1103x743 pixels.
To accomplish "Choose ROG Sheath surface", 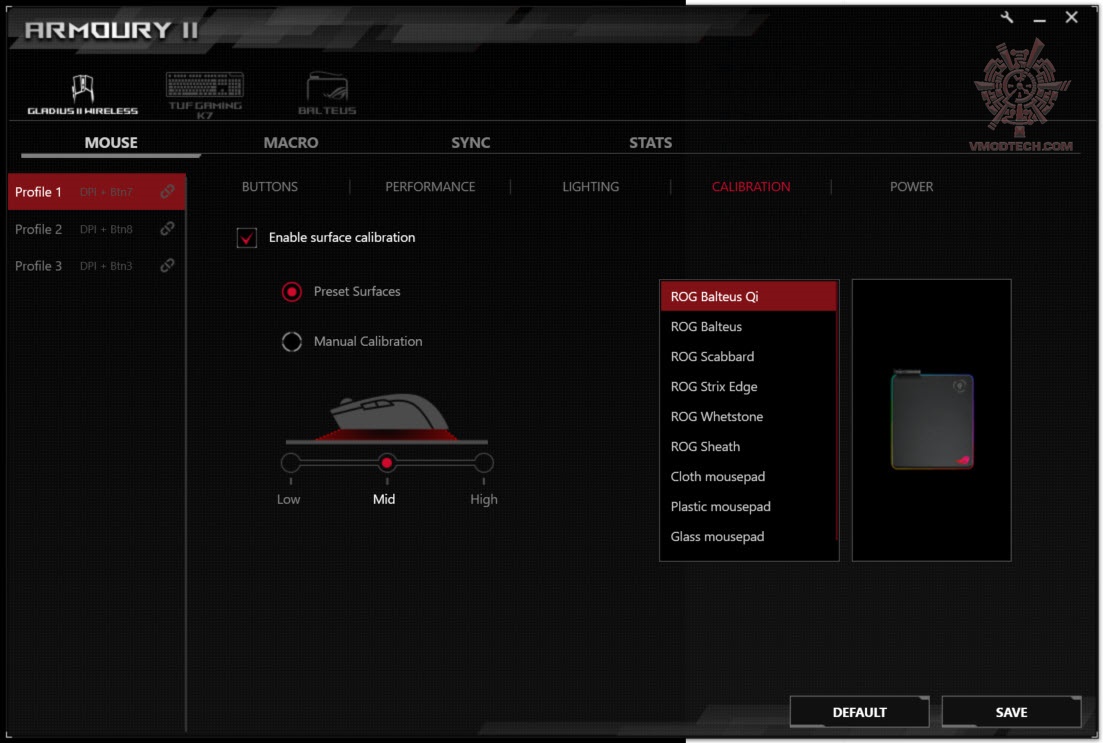I will click(x=748, y=446).
